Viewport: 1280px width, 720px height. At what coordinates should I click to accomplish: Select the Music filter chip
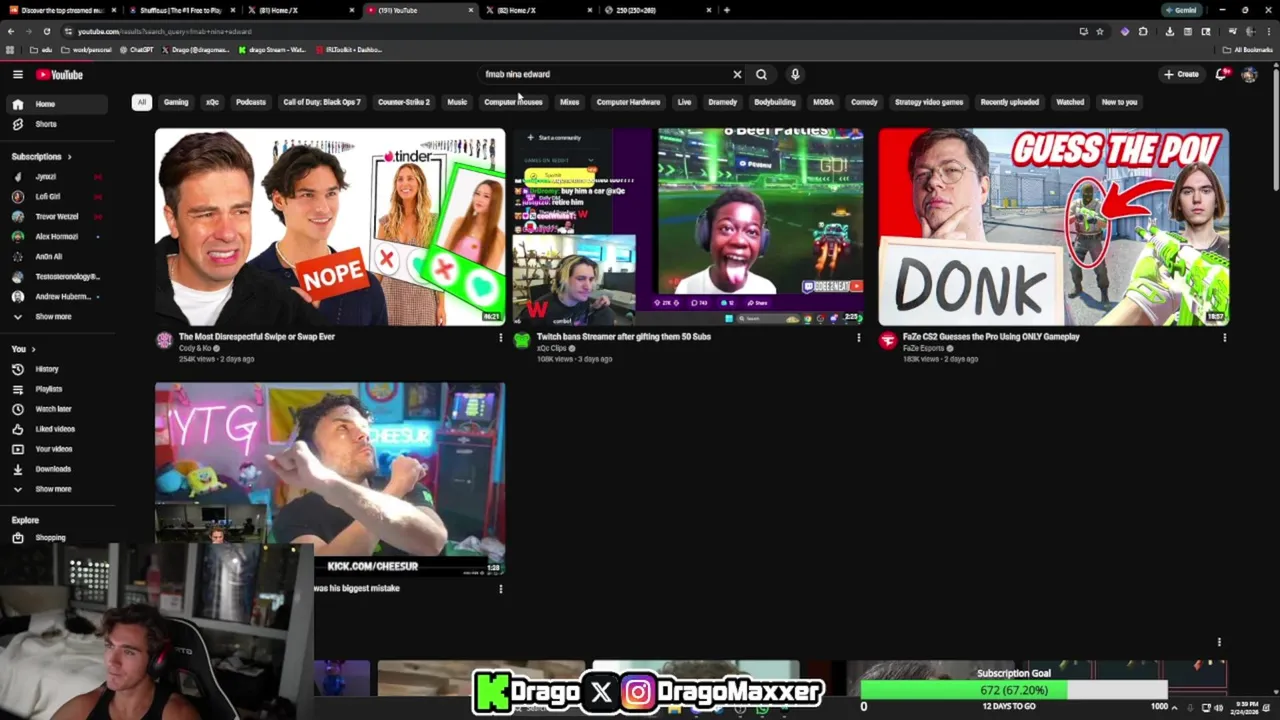(457, 102)
